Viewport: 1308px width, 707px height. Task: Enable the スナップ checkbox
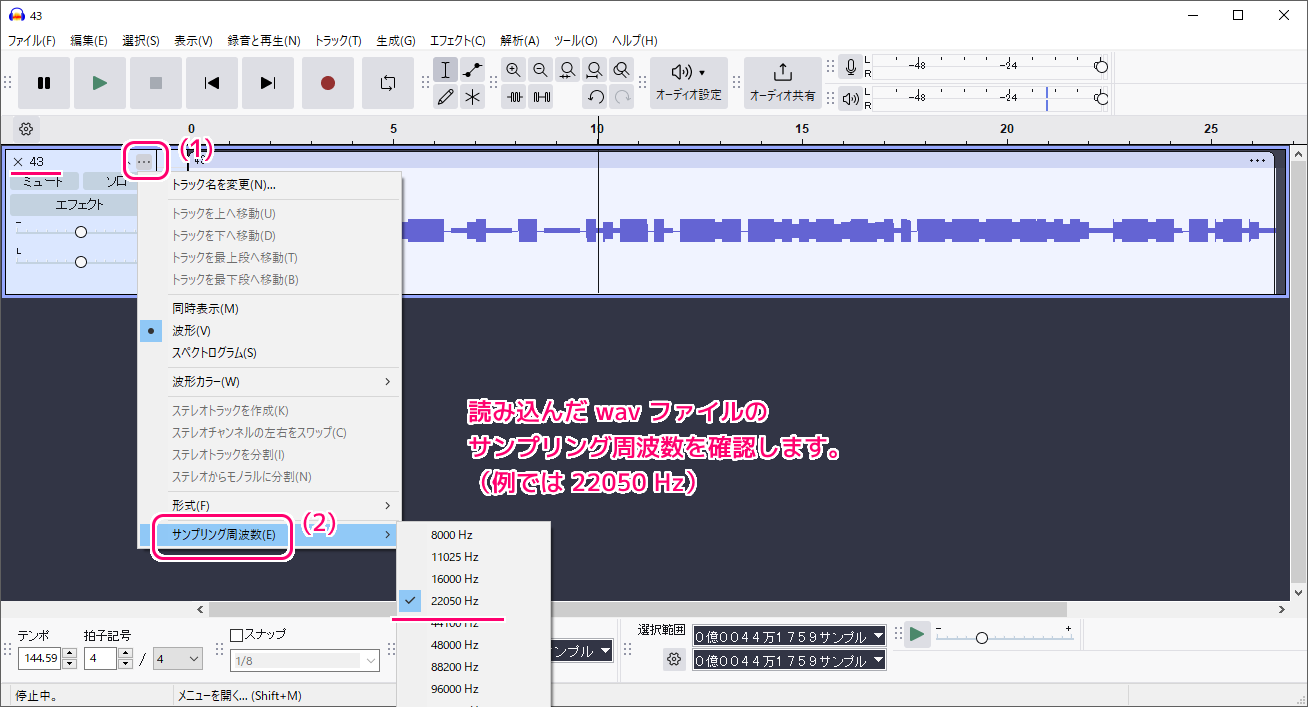[x=237, y=635]
